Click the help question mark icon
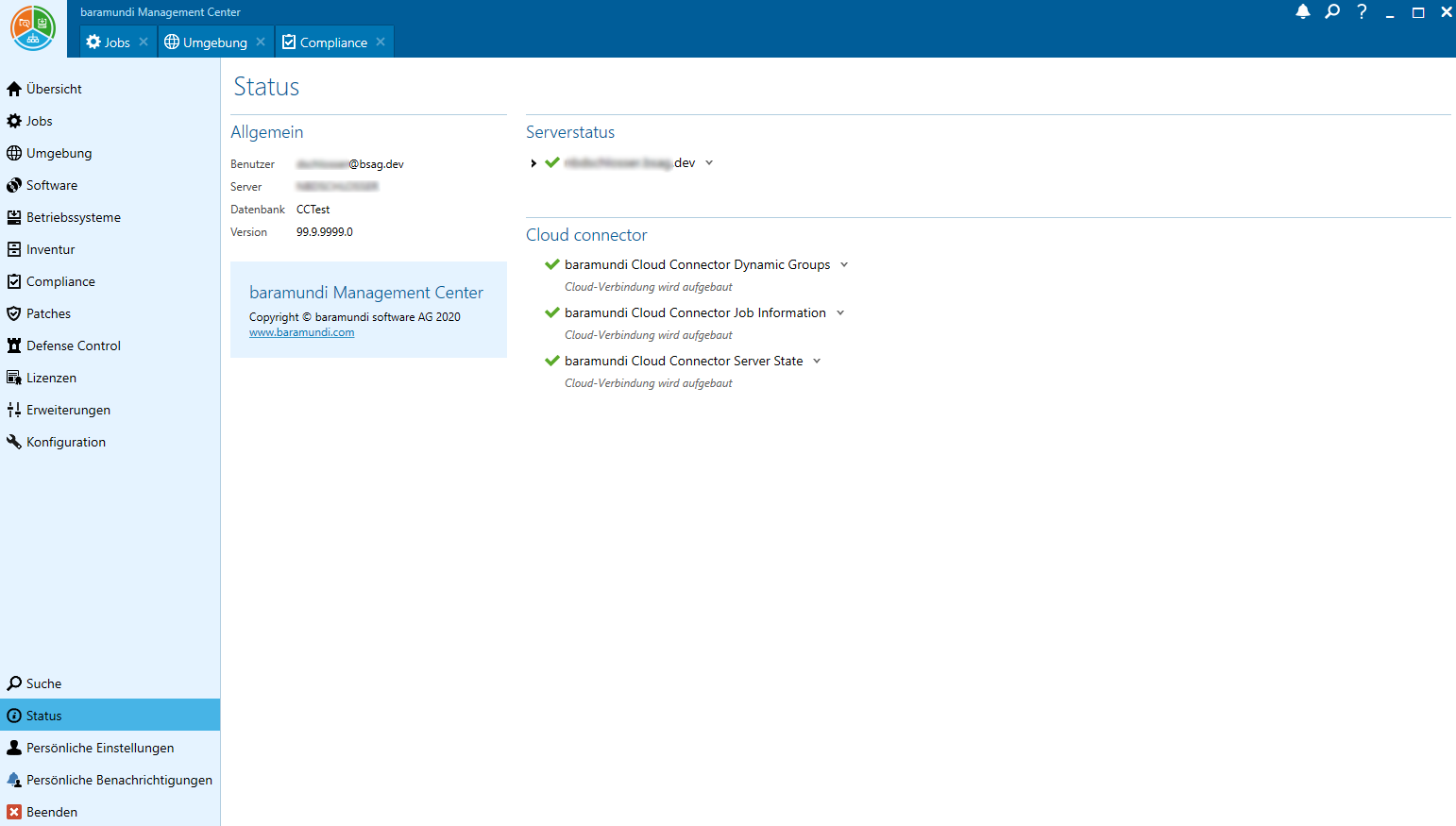Viewport: 1456px width, 826px height. (x=1362, y=12)
